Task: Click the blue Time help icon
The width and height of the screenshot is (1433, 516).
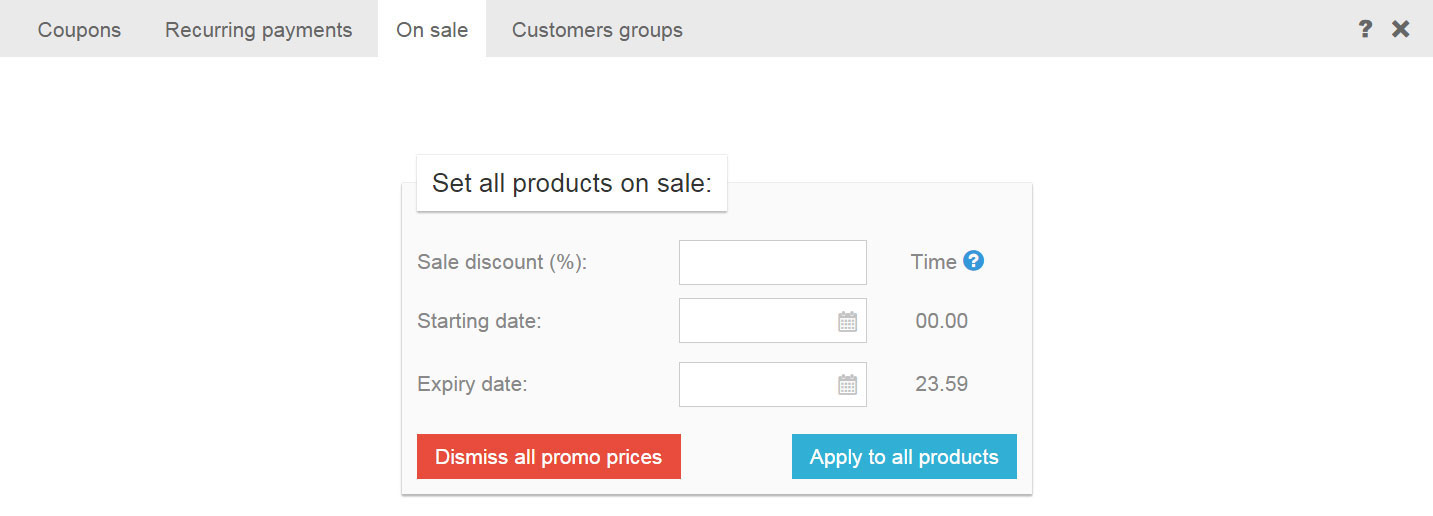Action: click(x=973, y=261)
